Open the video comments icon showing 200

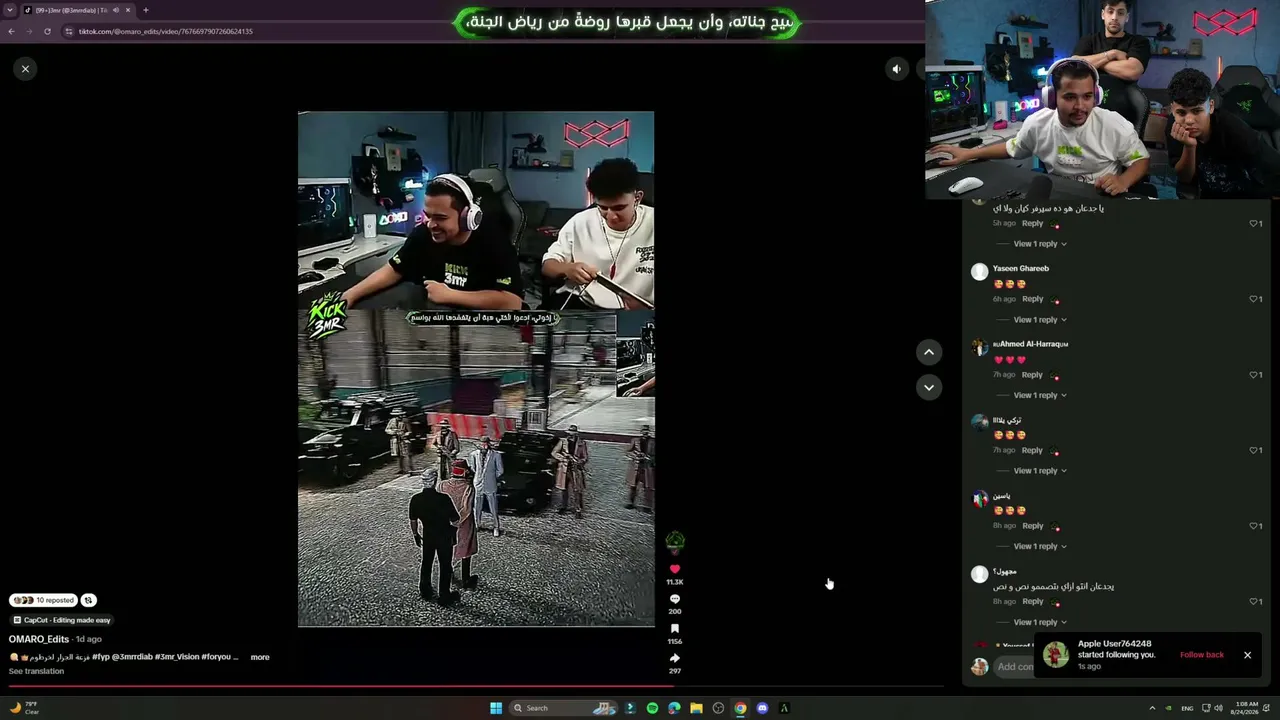click(x=675, y=599)
